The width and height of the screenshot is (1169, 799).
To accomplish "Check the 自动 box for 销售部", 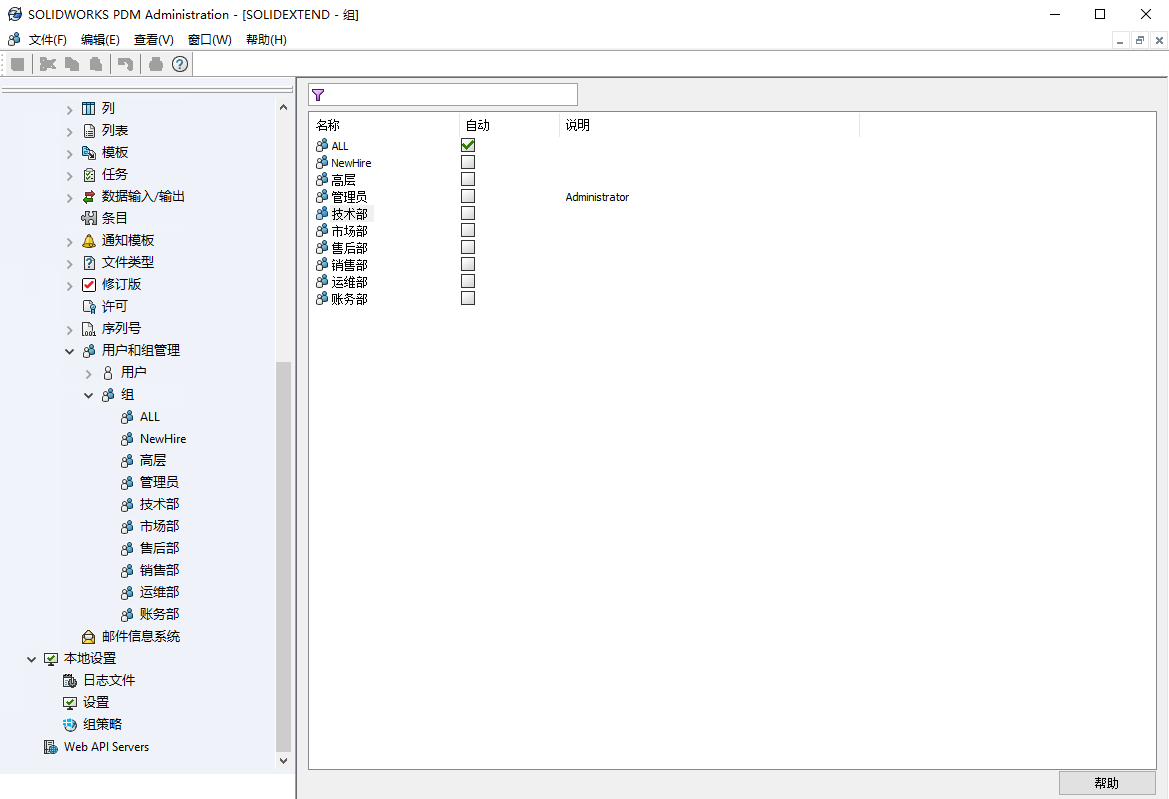I will (x=467, y=263).
